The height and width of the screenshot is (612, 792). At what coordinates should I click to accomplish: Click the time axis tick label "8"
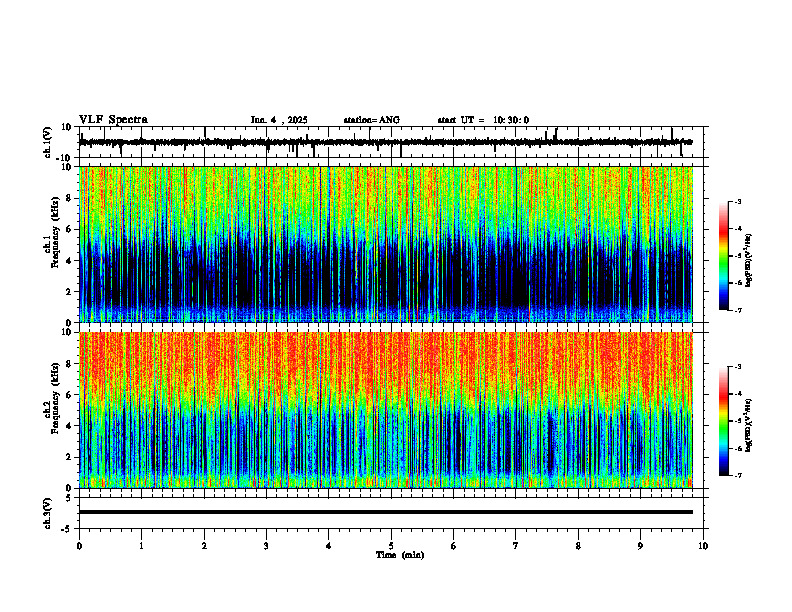(x=578, y=546)
